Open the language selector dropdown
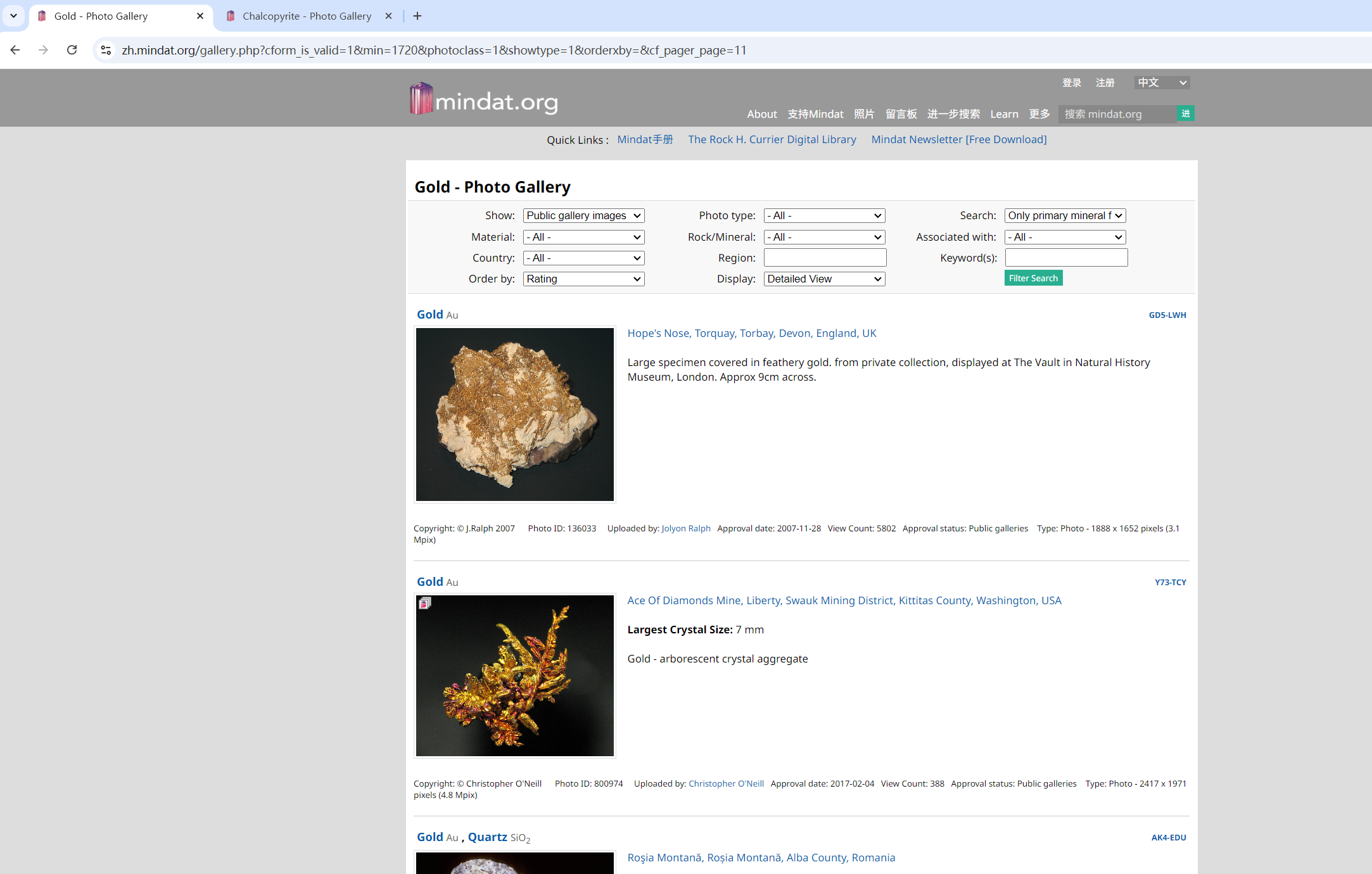 point(1161,82)
